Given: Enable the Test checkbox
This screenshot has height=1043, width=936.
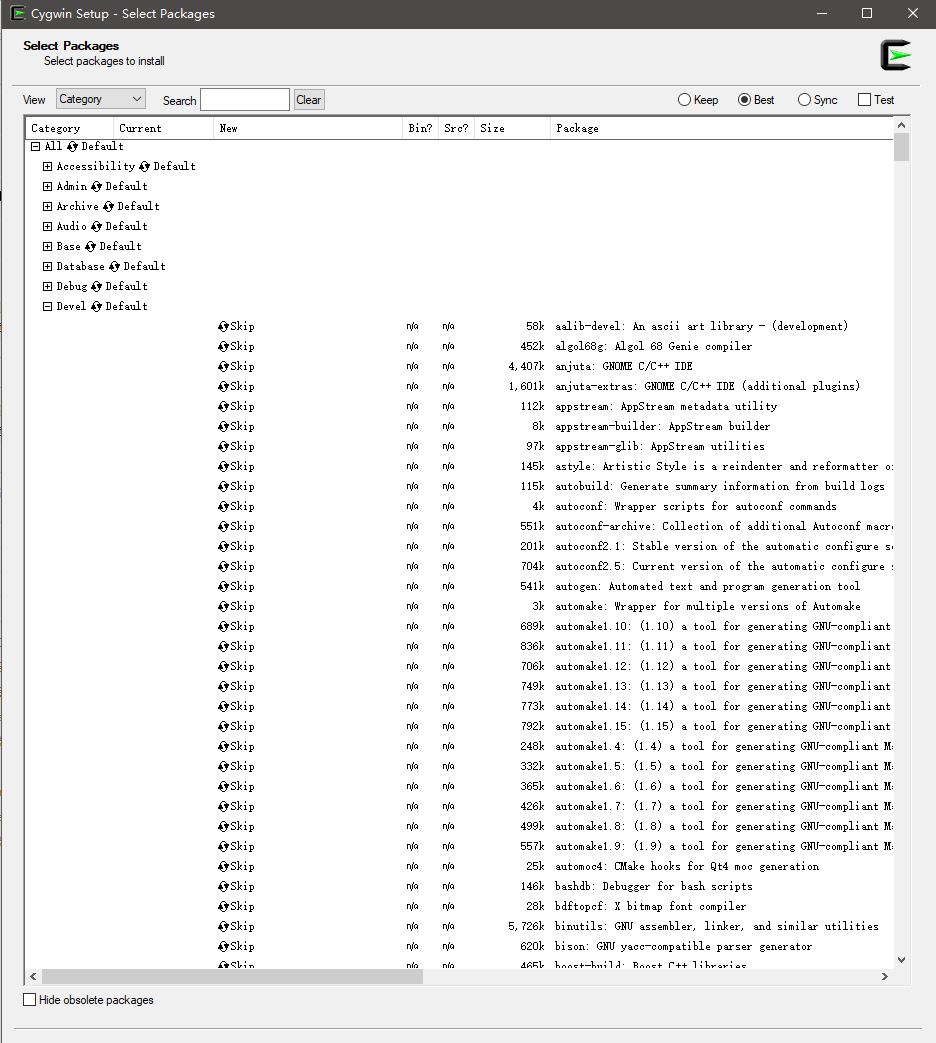Looking at the screenshot, I should point(864,100).
